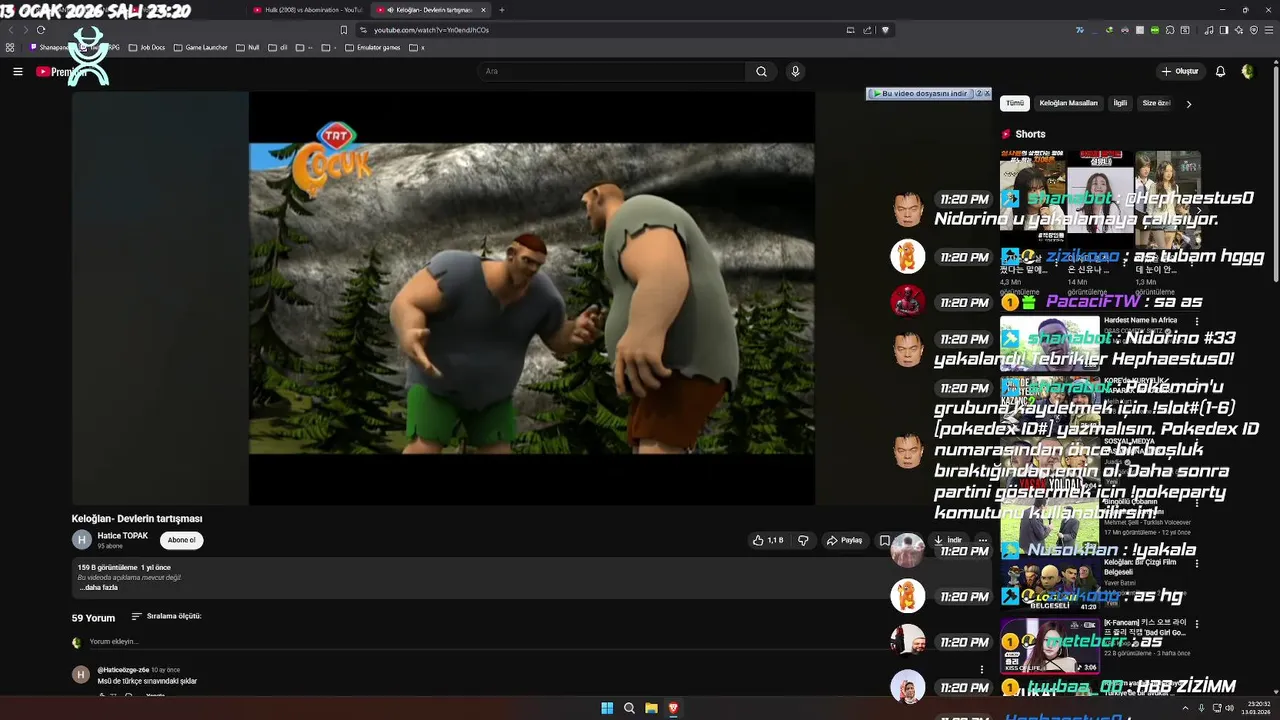1280x720 pixels.
Task: Click the video player frame
Action: [531, 298]
